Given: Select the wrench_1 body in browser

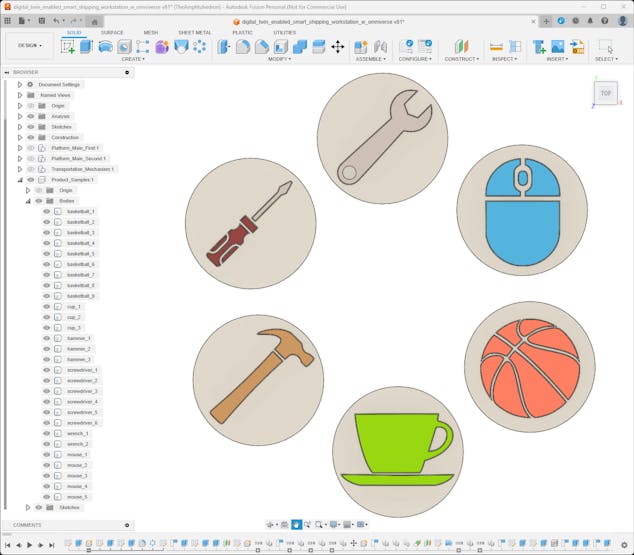Looking at the screenshot, I should point(78,433).
